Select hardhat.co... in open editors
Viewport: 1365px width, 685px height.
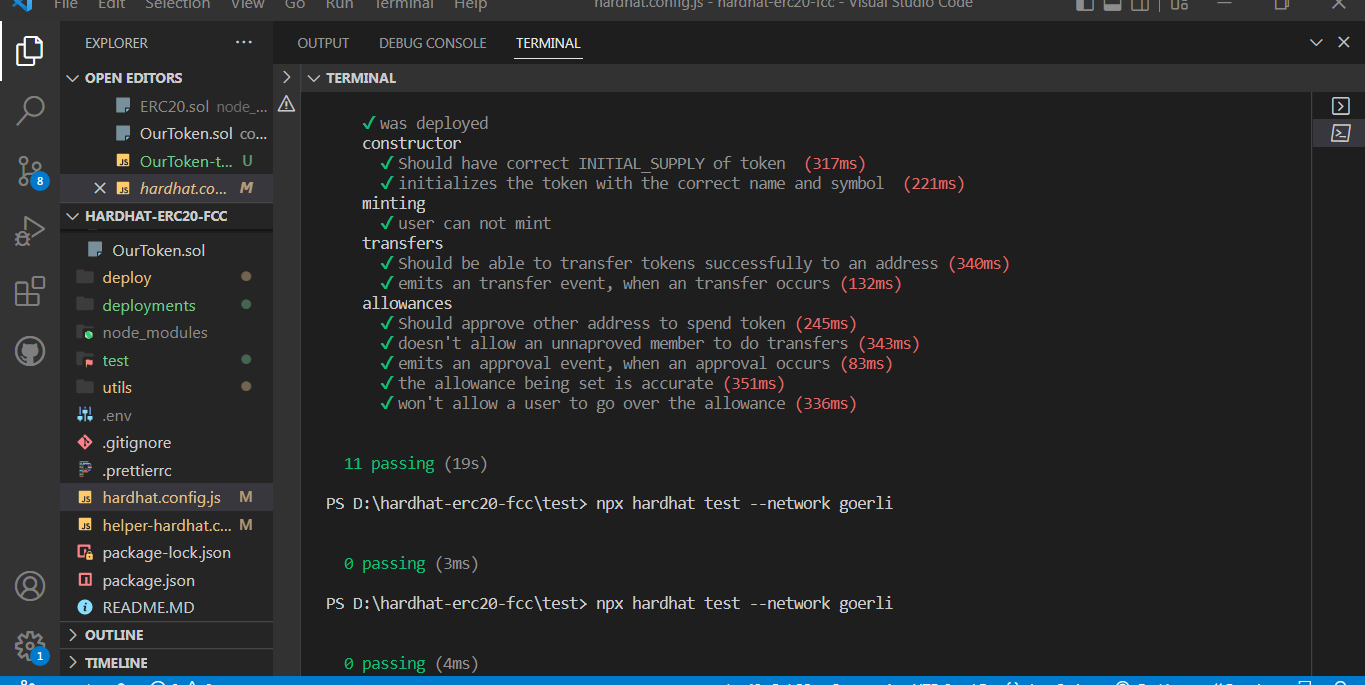click(166, 188)
